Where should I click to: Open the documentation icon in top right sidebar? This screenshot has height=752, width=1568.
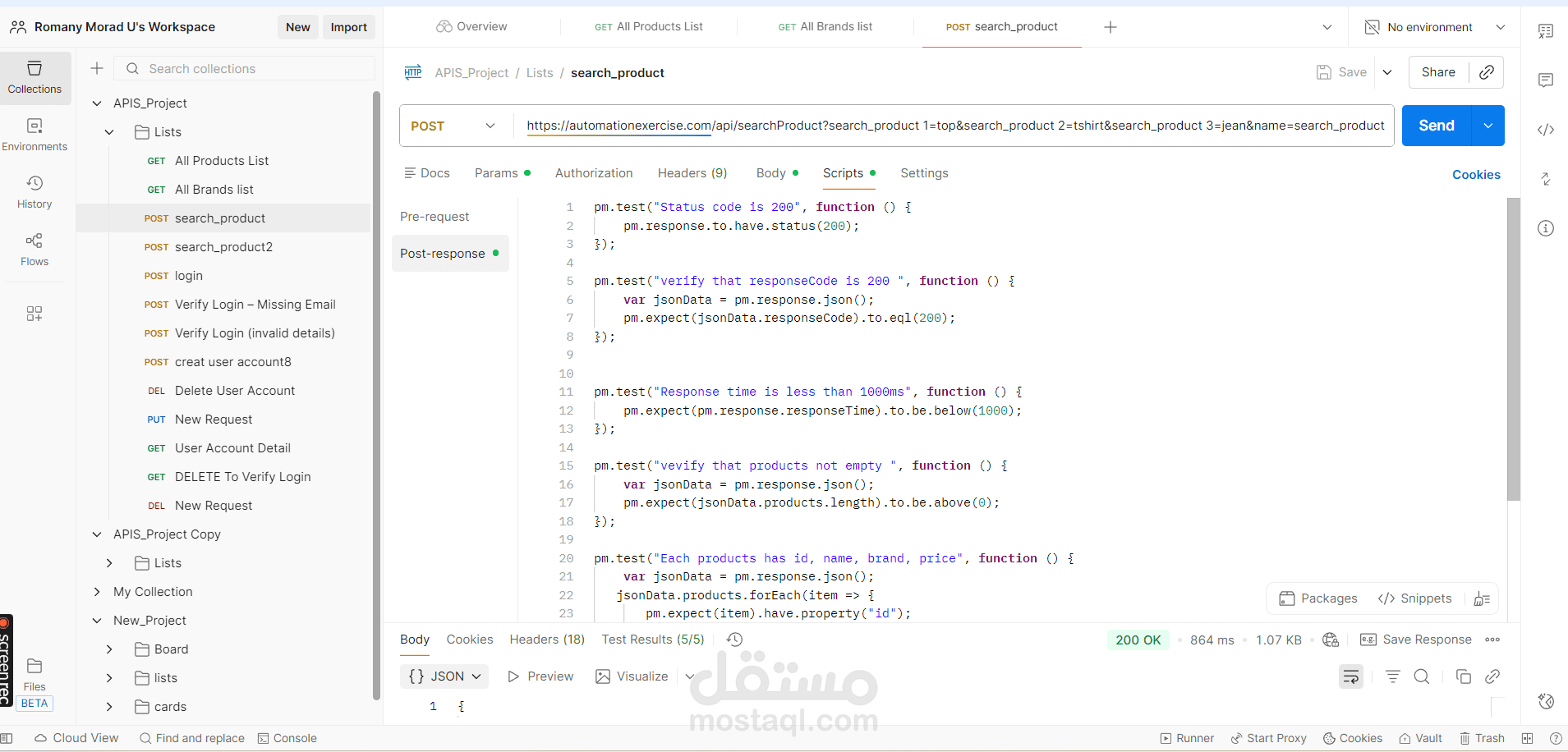[x=1546, y=31]
